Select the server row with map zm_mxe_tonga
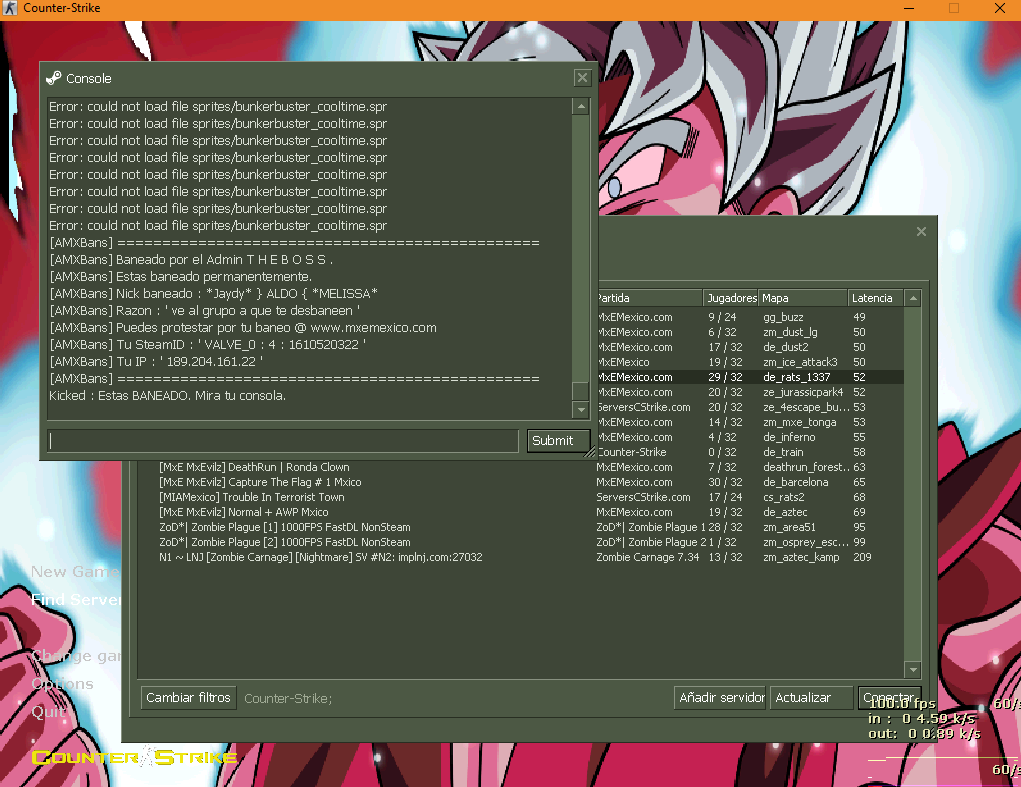Image resolution: width=1021 pixels, height=787 pixels. 750,422
